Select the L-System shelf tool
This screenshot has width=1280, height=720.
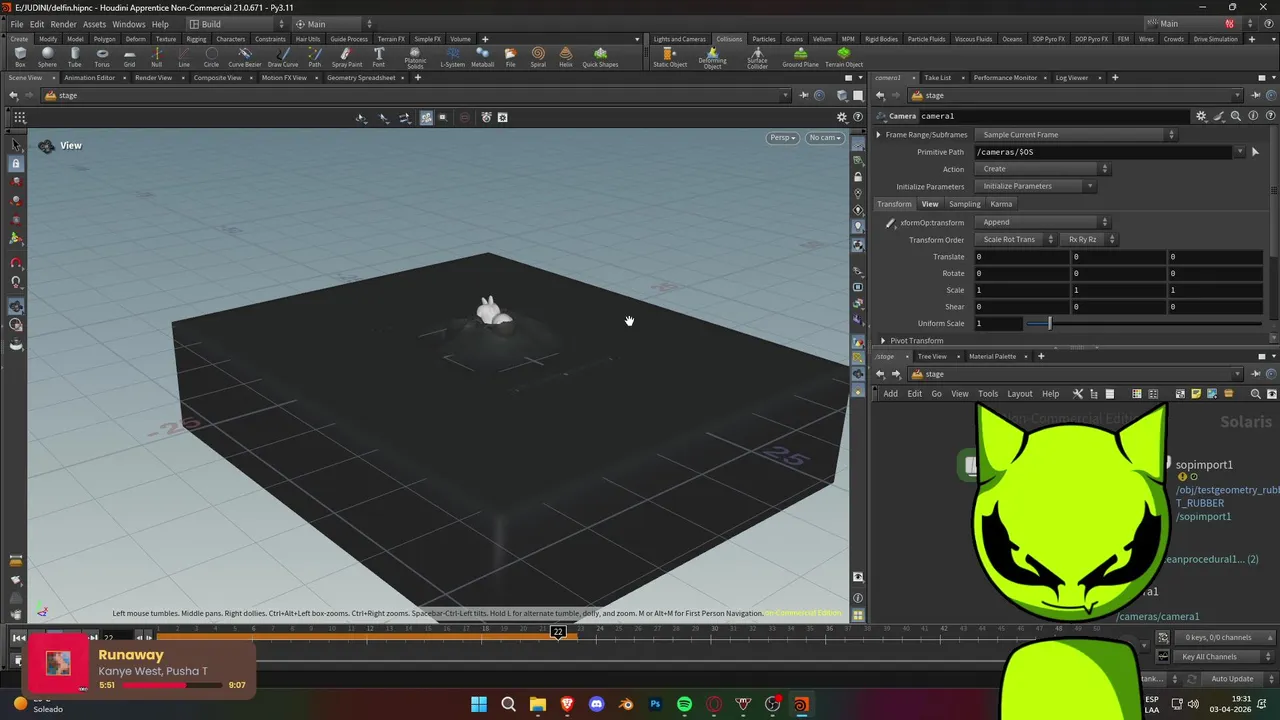453,57
